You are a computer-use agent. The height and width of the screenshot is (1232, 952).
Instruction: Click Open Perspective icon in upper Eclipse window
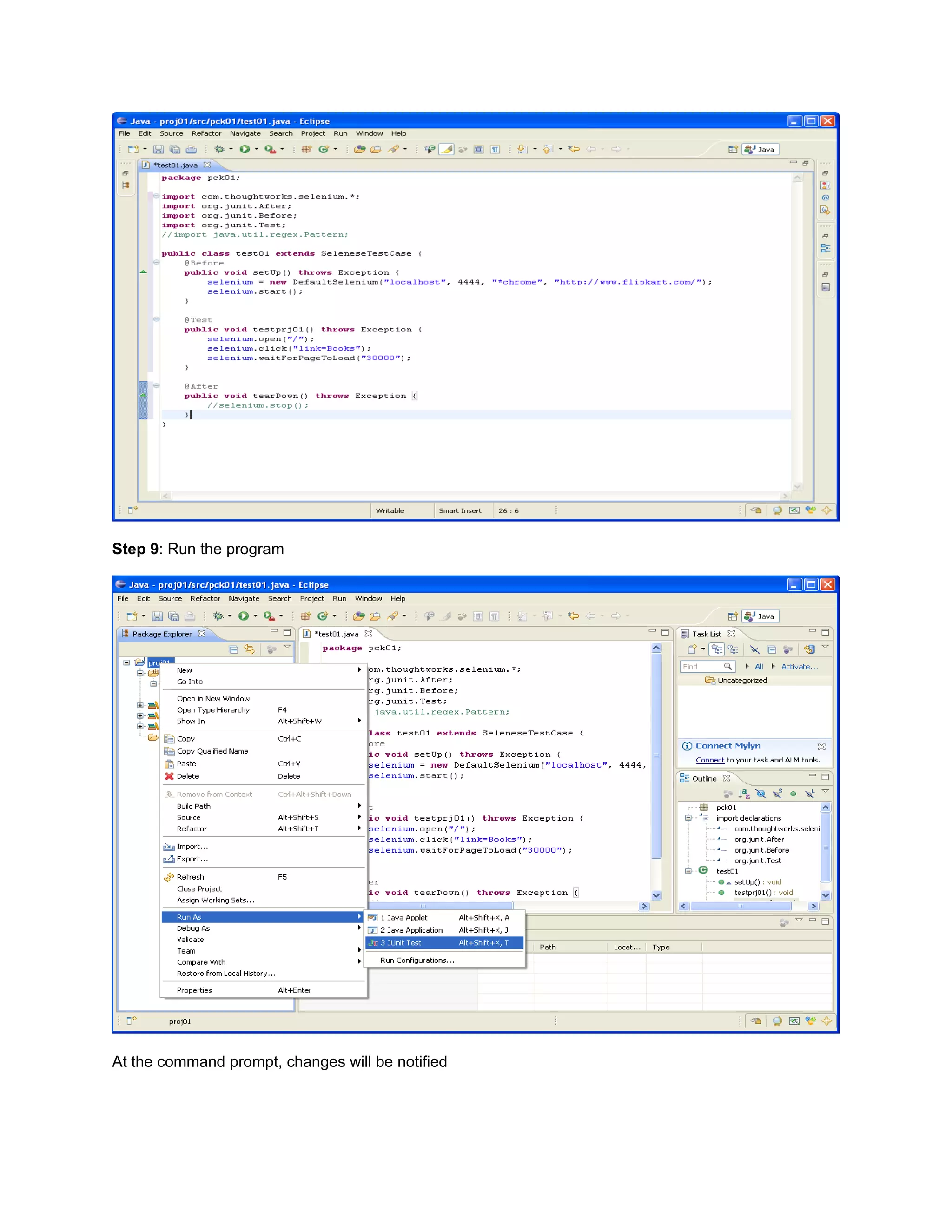[733, 150]
